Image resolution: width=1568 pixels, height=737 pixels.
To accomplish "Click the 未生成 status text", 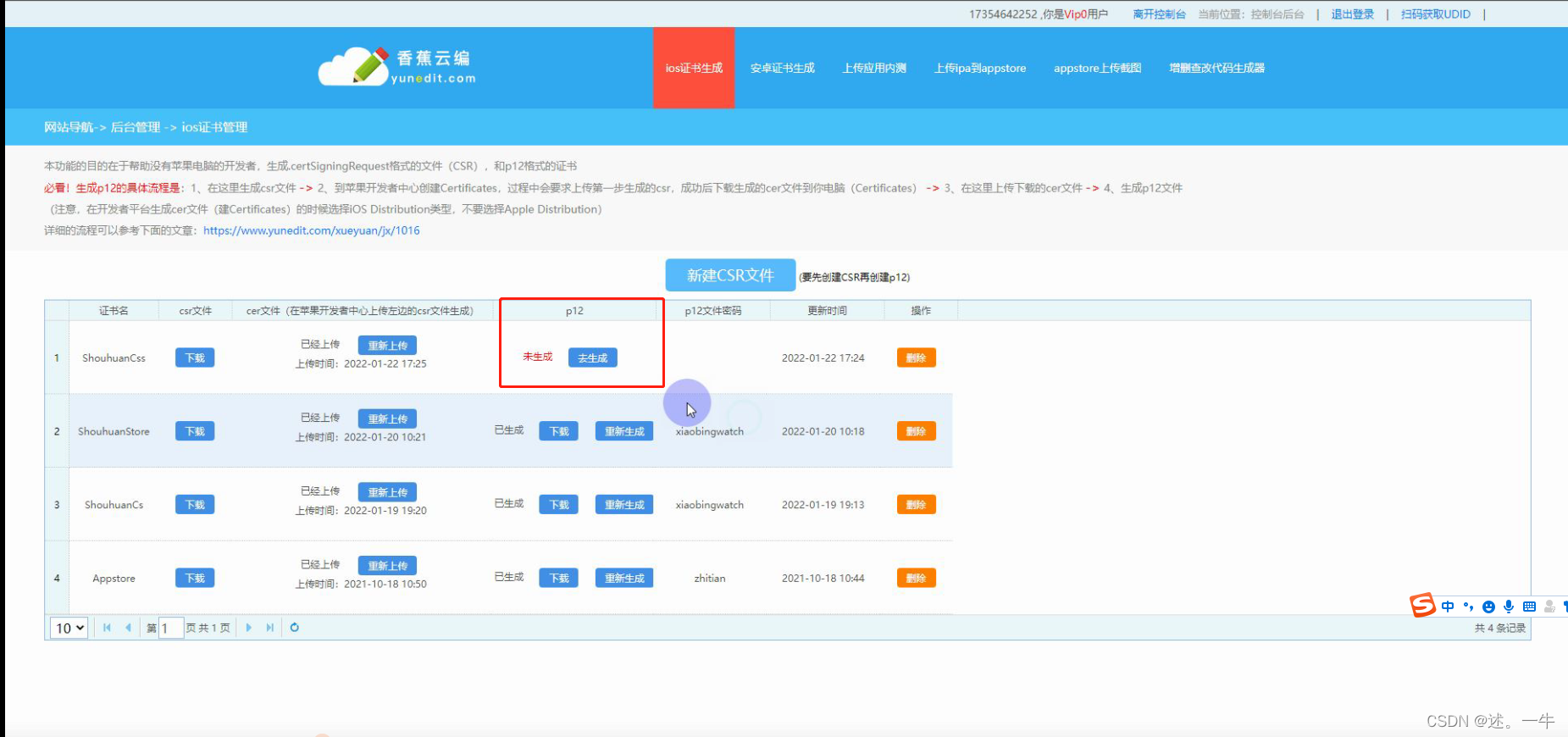I will click(537, 357).
